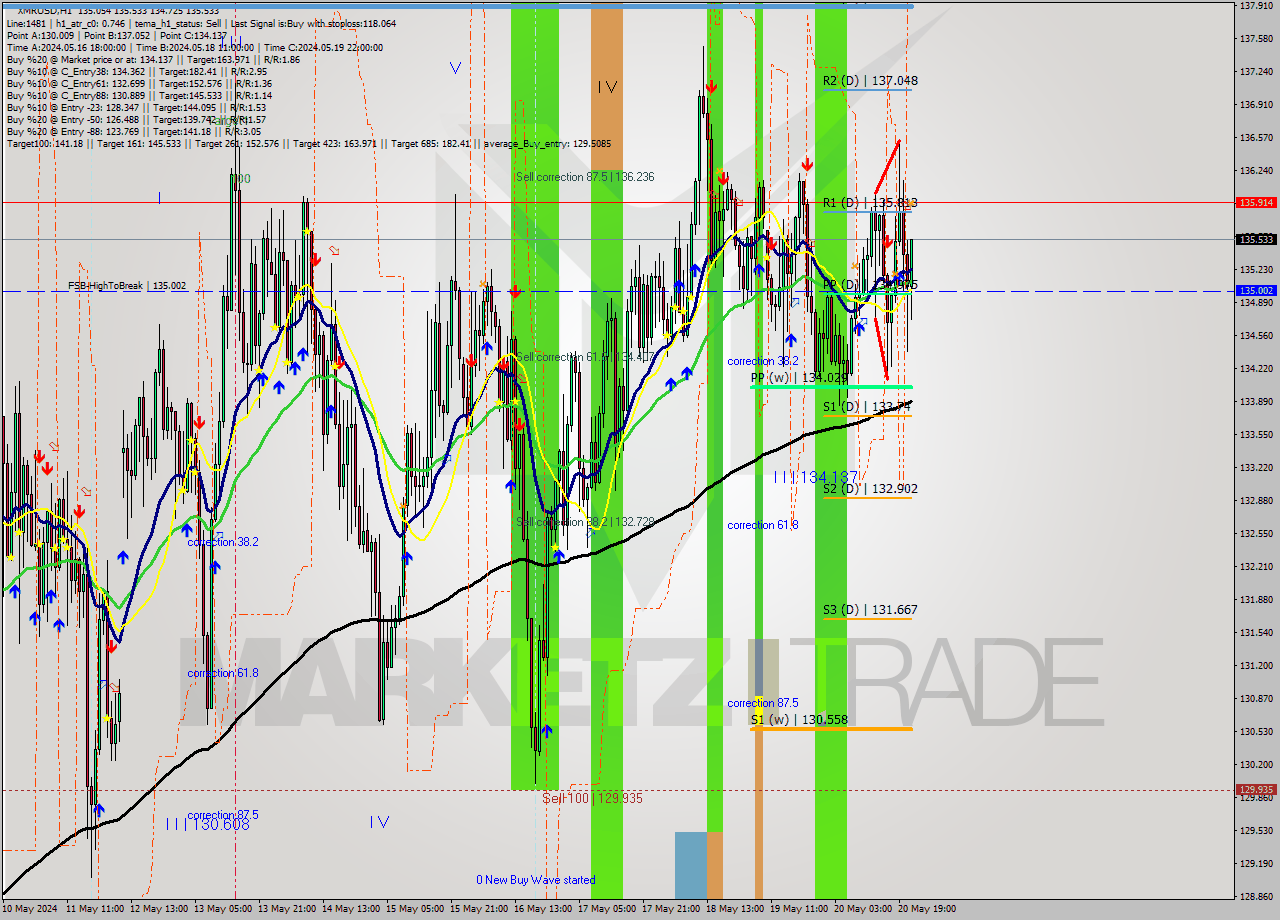Click the '18 May 13:00' time label
The height and width of the screenshot is (920, 1280).
tap(735, 910)
